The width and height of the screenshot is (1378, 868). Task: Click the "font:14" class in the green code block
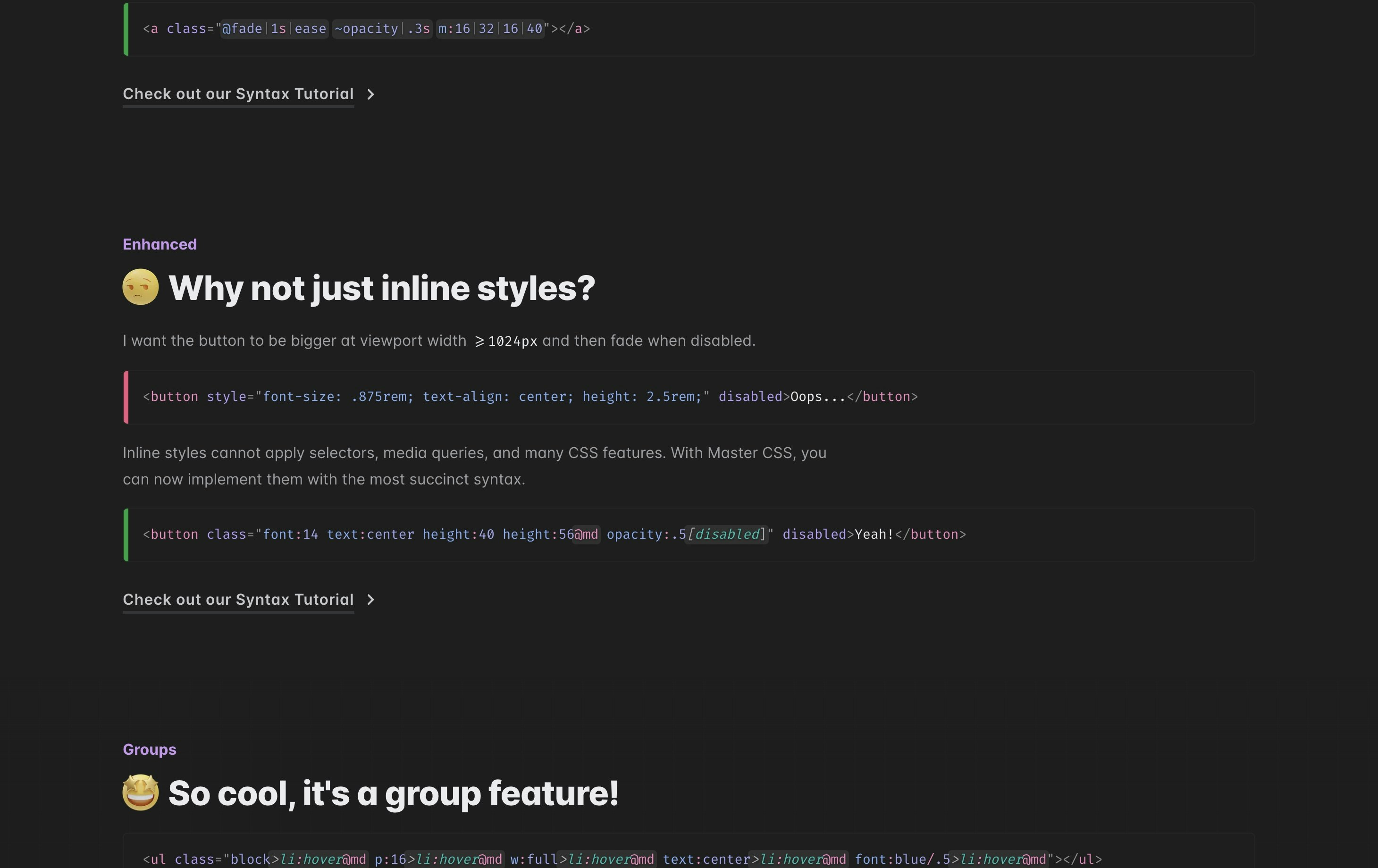coord(290,534)
